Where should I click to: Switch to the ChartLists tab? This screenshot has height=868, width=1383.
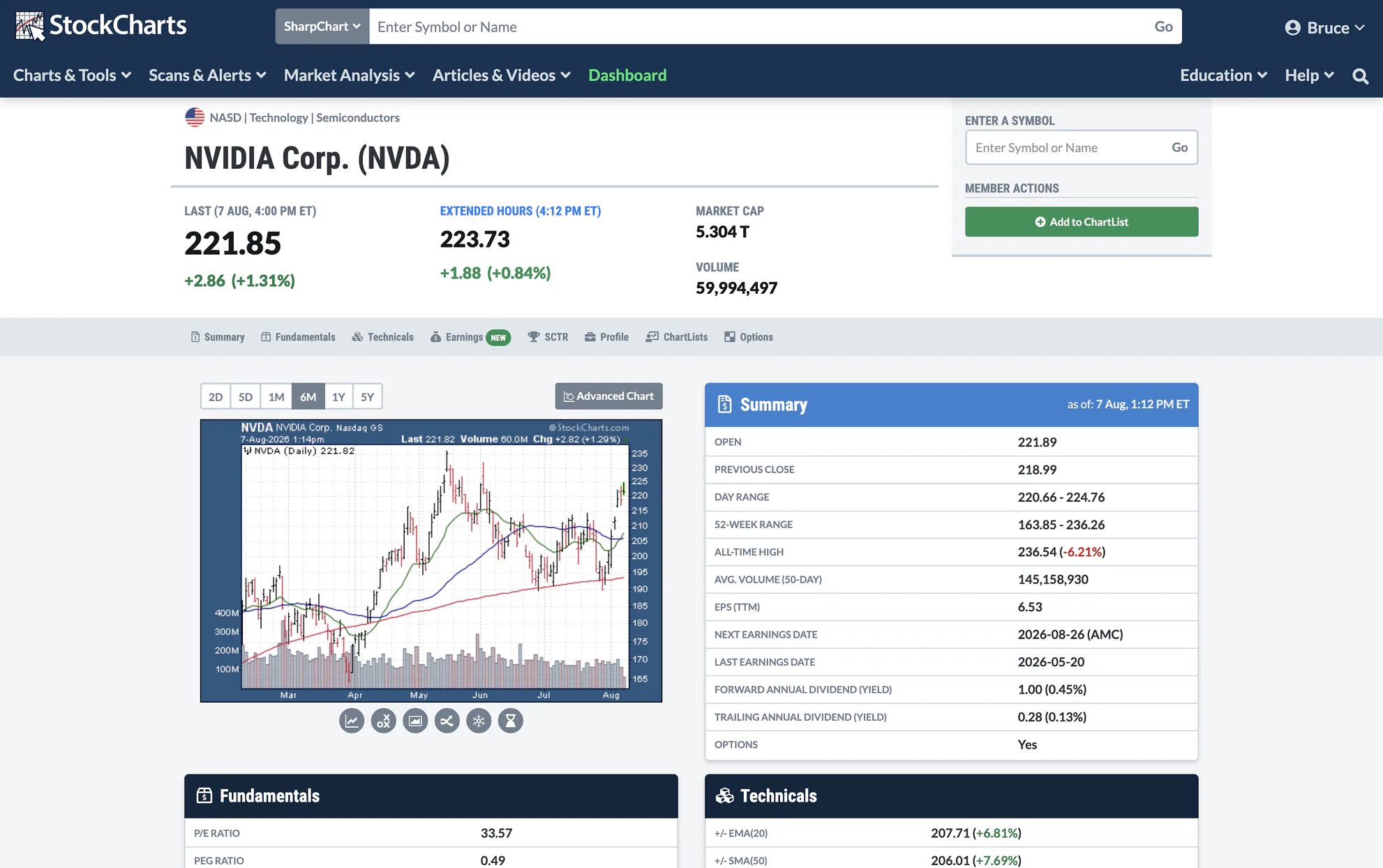[677, 337]
